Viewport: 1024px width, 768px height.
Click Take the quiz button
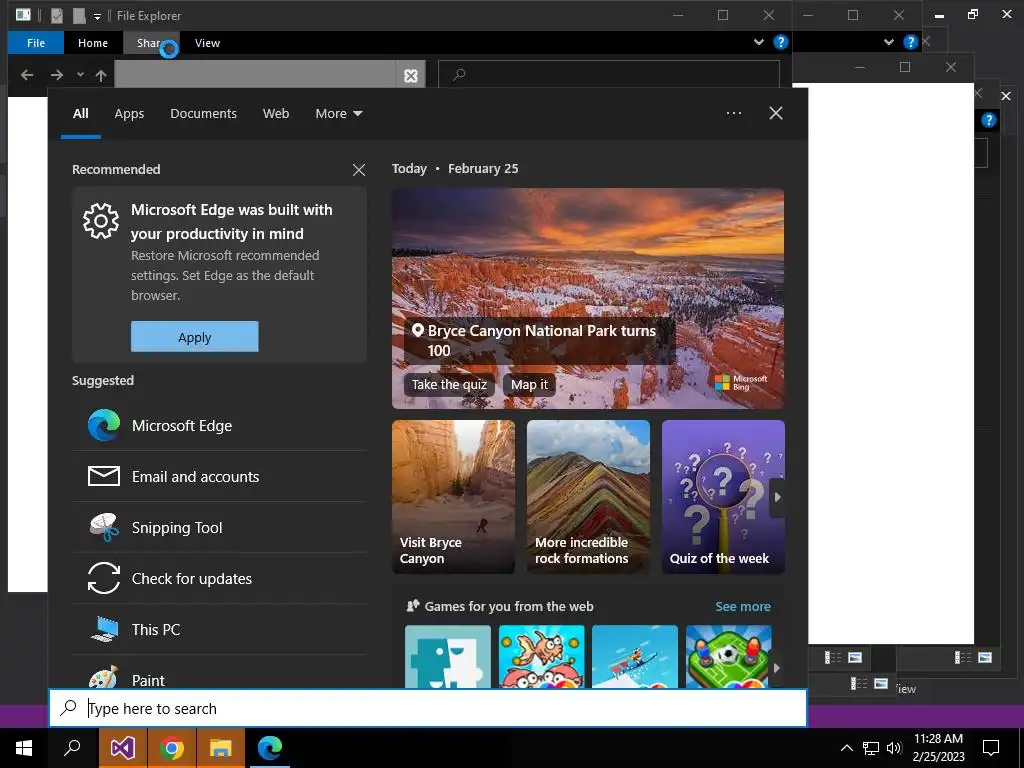point(449,385)
